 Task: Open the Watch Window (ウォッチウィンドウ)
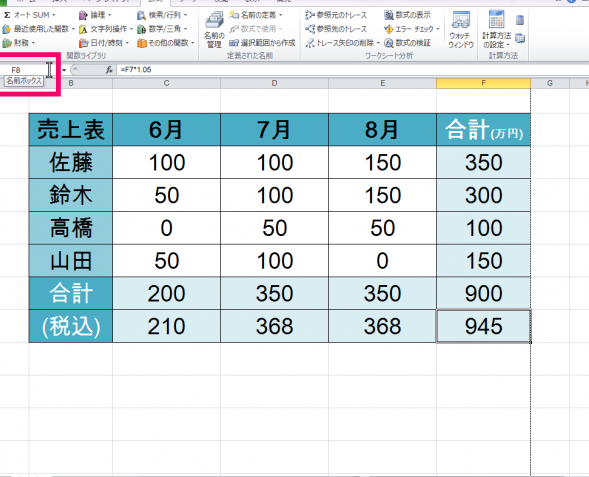click(461, 30)
